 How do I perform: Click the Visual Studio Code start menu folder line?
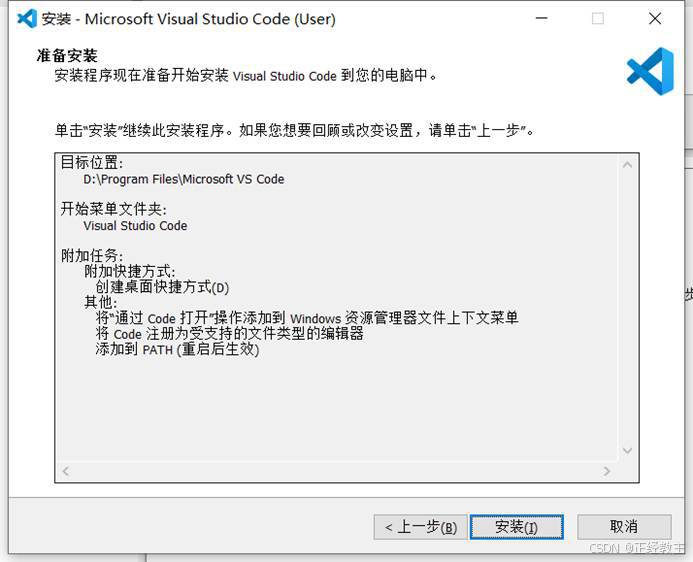point(135,226)
